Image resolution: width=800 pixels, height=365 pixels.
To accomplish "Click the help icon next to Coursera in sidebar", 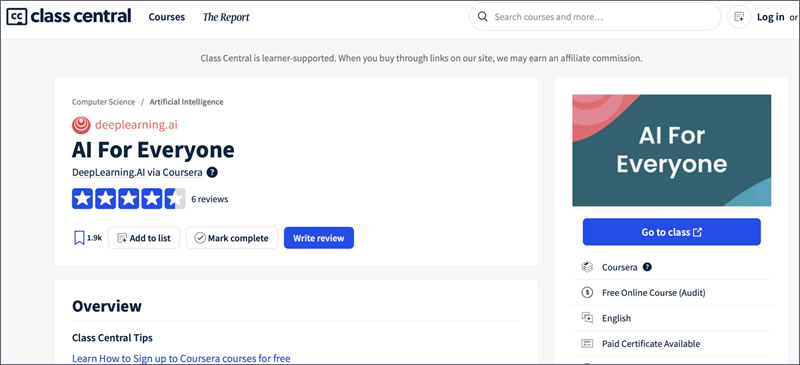I will tap(647, 267).
